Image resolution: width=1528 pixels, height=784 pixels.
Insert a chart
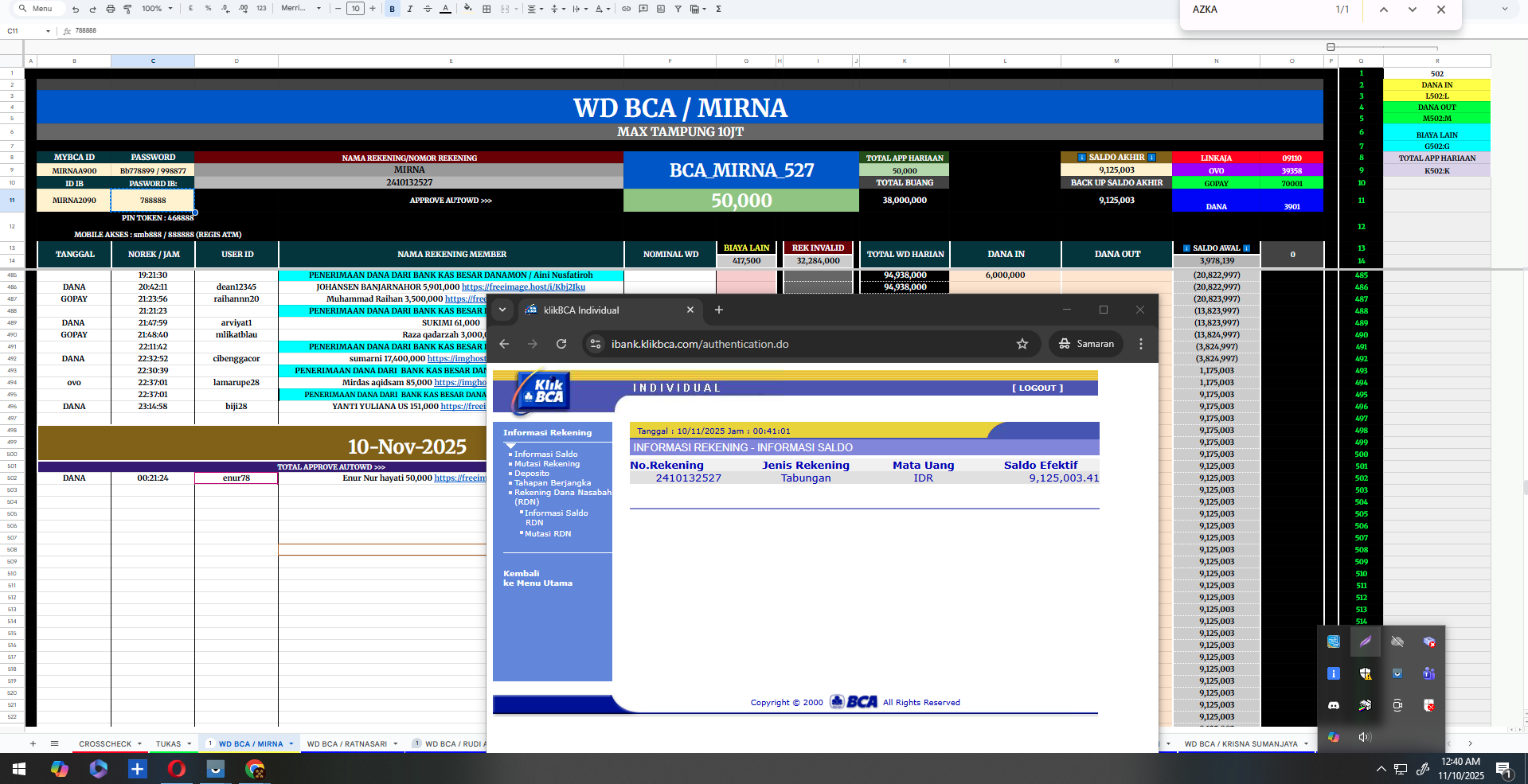click(661, 9)
